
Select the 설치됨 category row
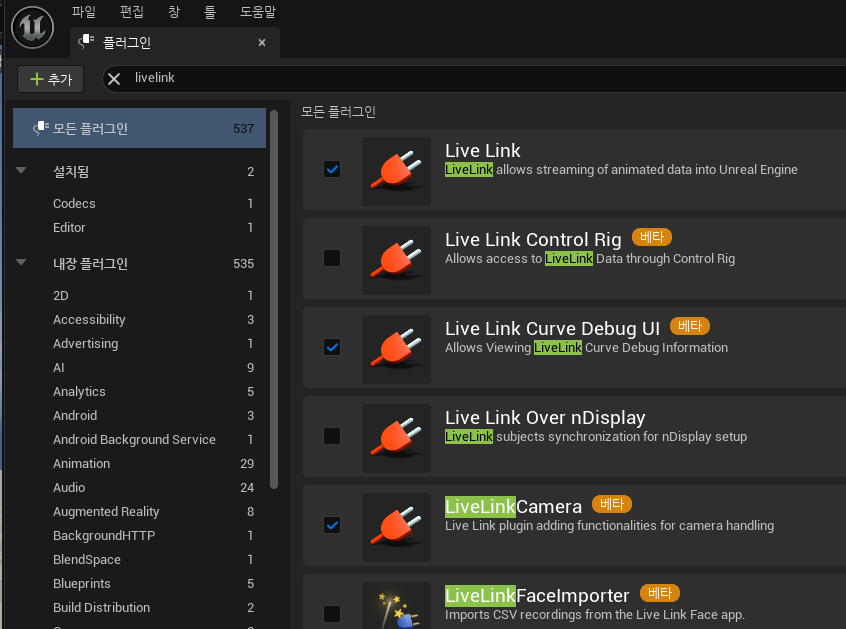click(x=139, y=172)
